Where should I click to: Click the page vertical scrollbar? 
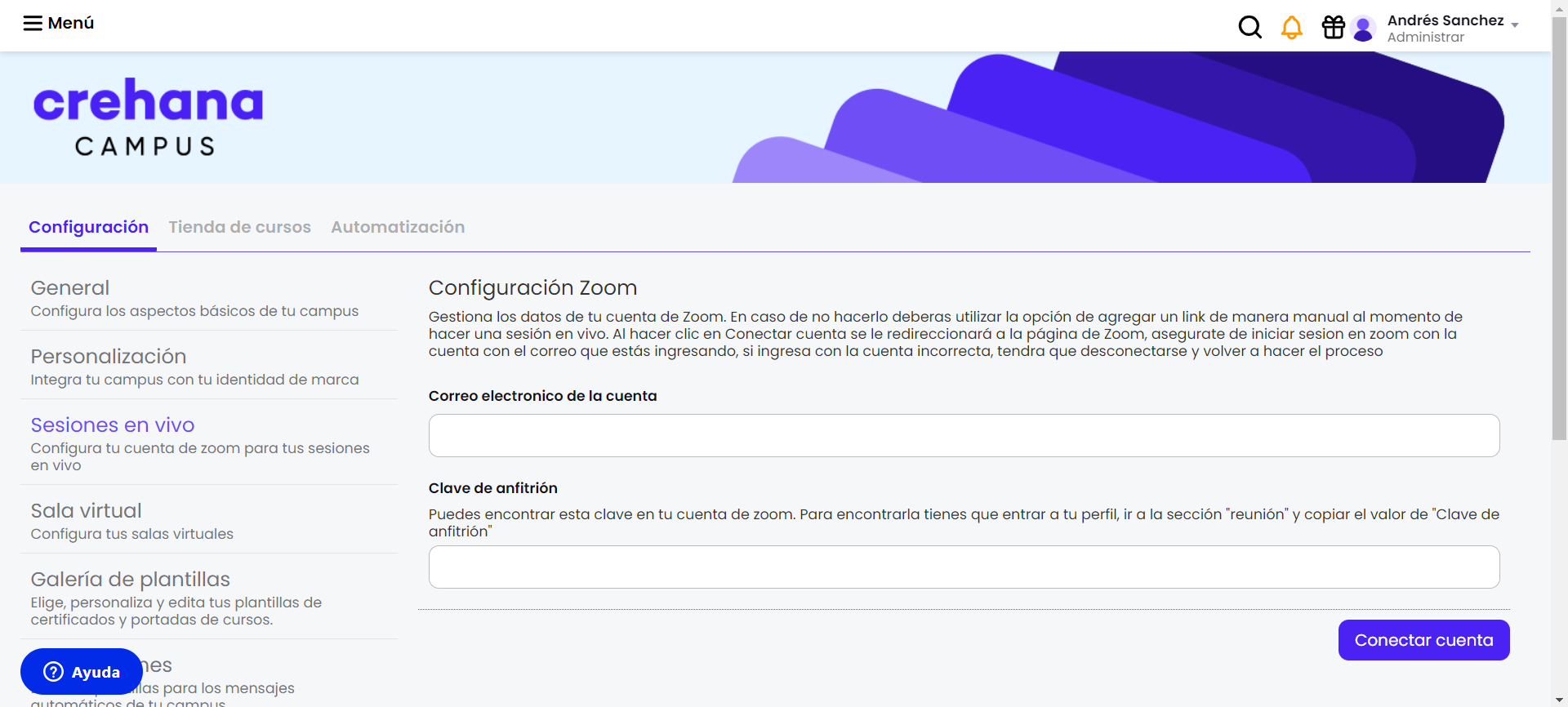[x=1559, y=229]
